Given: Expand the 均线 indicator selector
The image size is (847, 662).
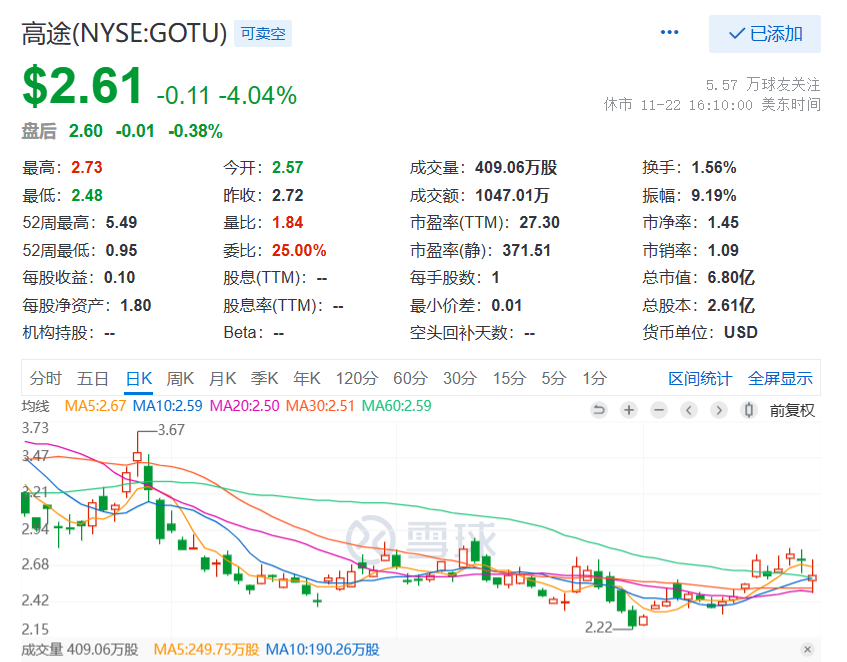Looking at the screenshot, I should click(x=35, y=406).
